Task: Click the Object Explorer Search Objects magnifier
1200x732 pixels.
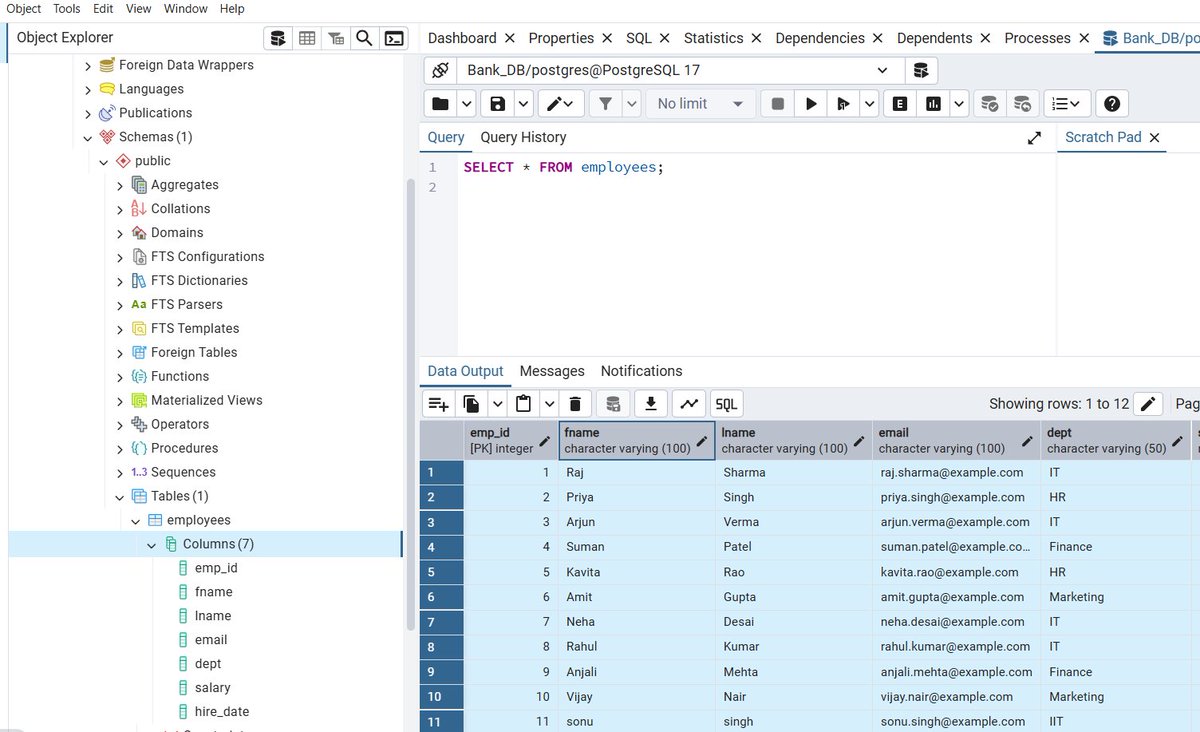Action: coord(365,38)
